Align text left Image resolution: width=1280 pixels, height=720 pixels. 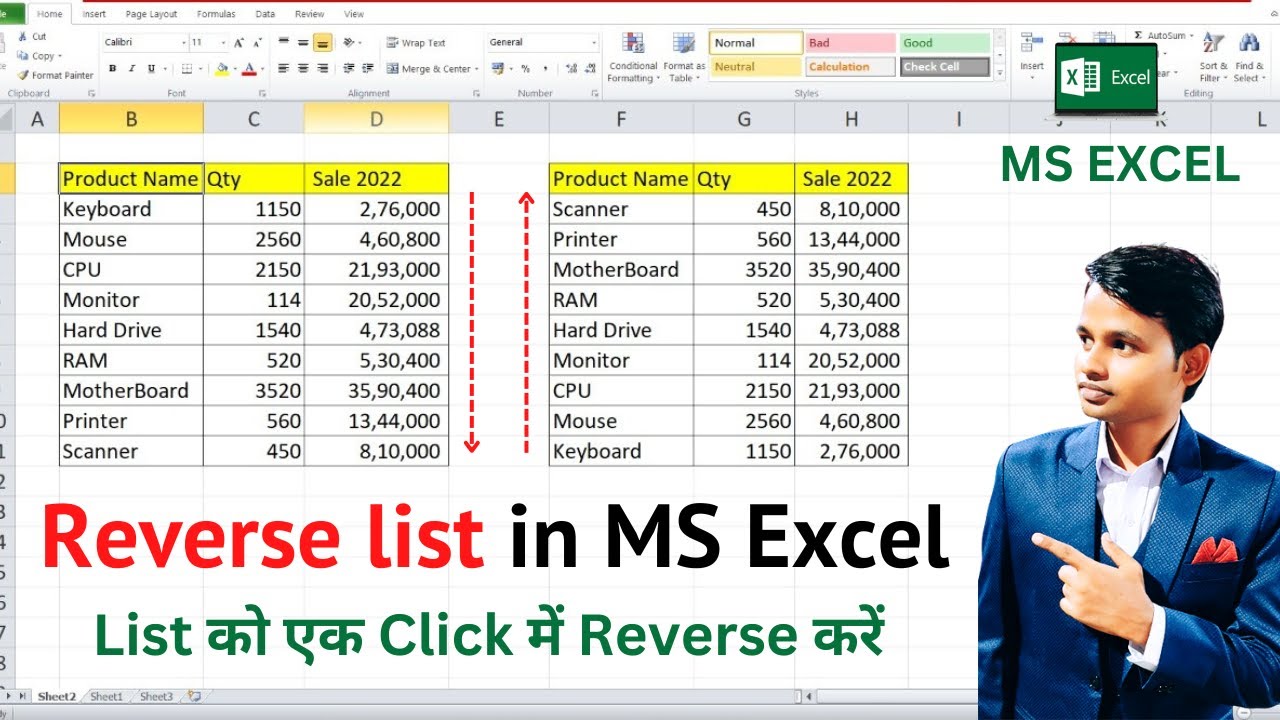283,69
